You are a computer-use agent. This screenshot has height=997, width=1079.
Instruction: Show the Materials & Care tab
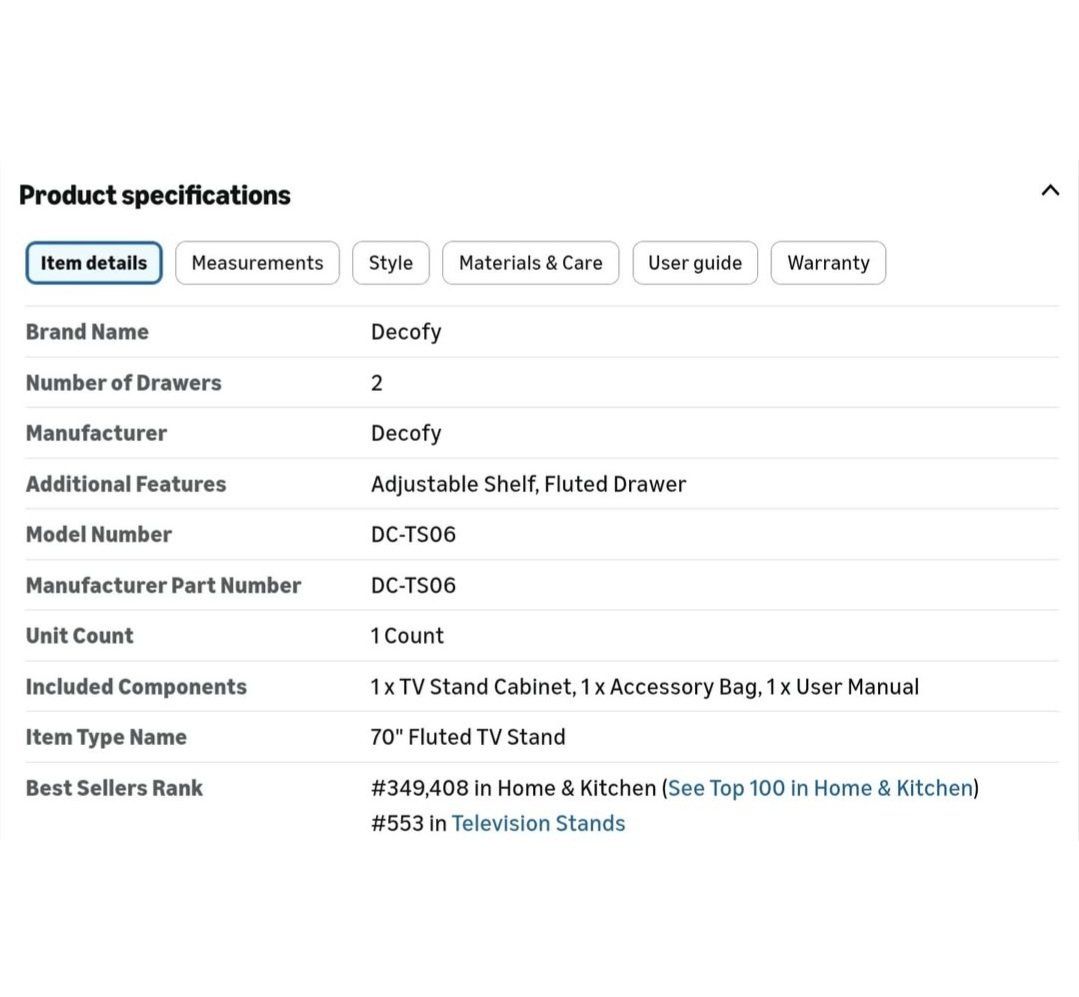[x=531, y=263]
